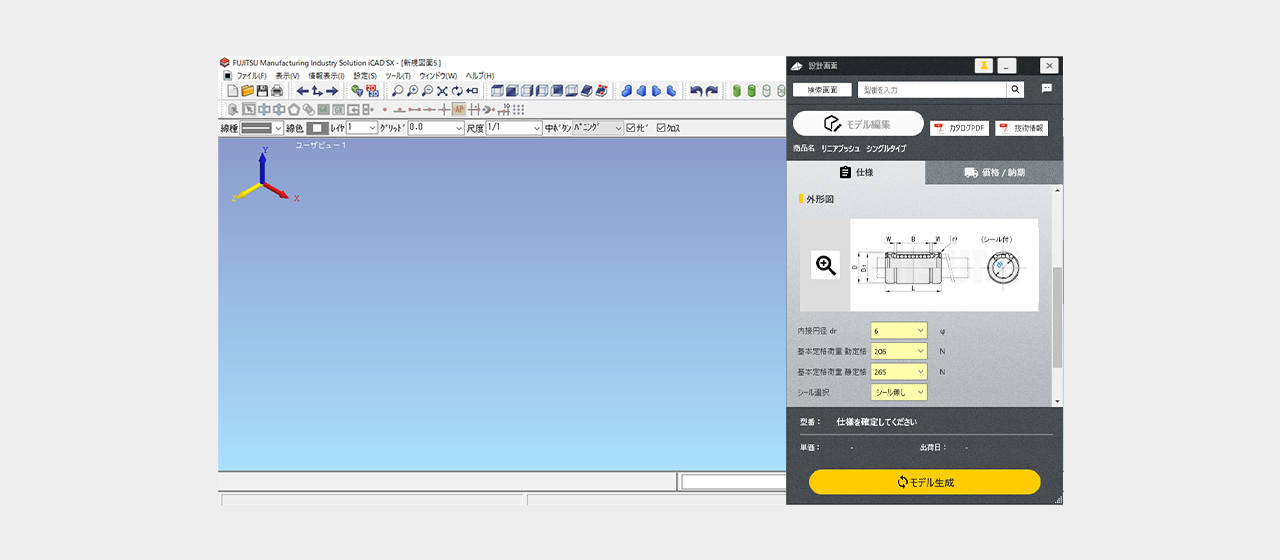Click the yellow pin icon in panel header

click(984, 66)
